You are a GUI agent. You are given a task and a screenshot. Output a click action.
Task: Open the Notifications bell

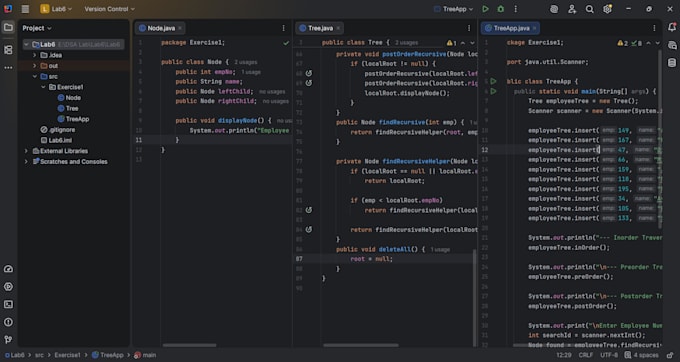672,27
